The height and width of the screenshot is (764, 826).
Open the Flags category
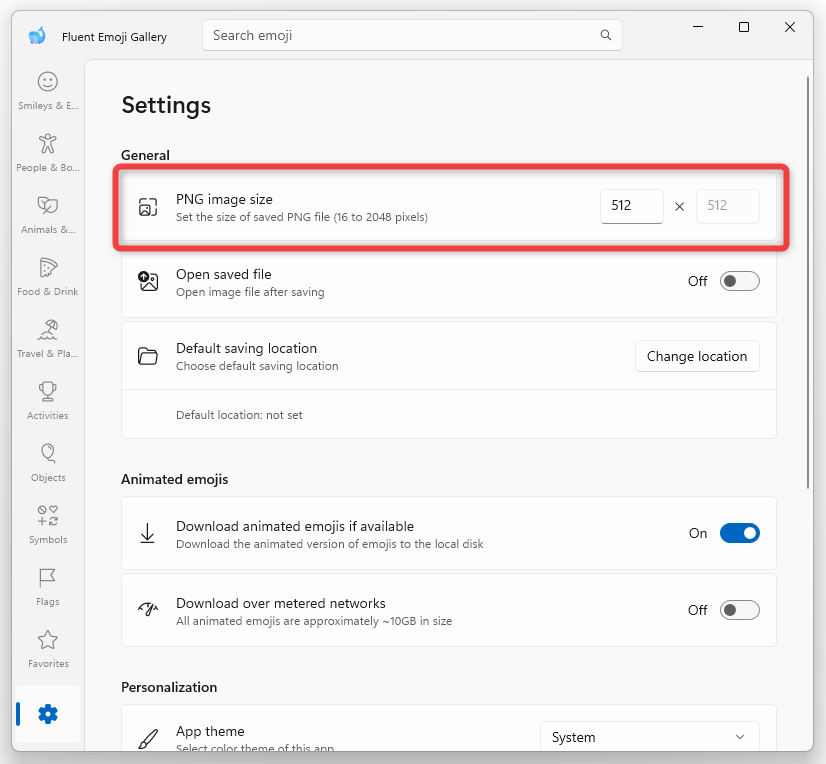[x=48, y=587]
